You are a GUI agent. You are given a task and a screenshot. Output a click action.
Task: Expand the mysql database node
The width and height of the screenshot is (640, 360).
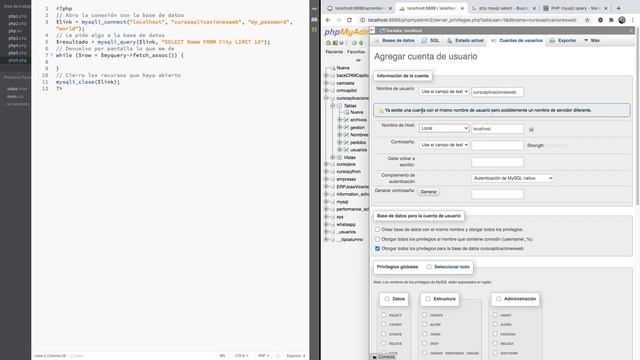tap(326, 202)
